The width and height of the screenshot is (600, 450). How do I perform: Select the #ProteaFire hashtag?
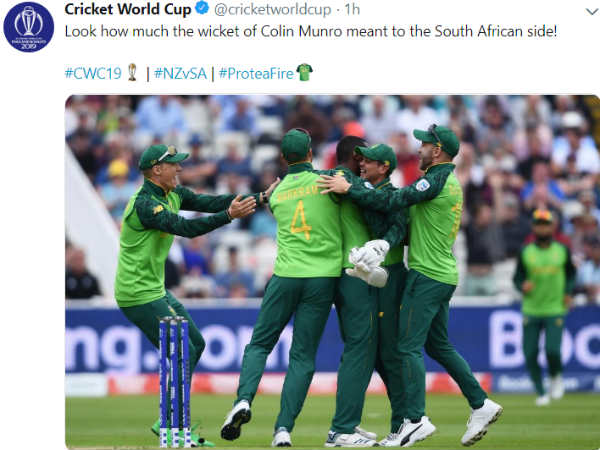coord(256,73)
